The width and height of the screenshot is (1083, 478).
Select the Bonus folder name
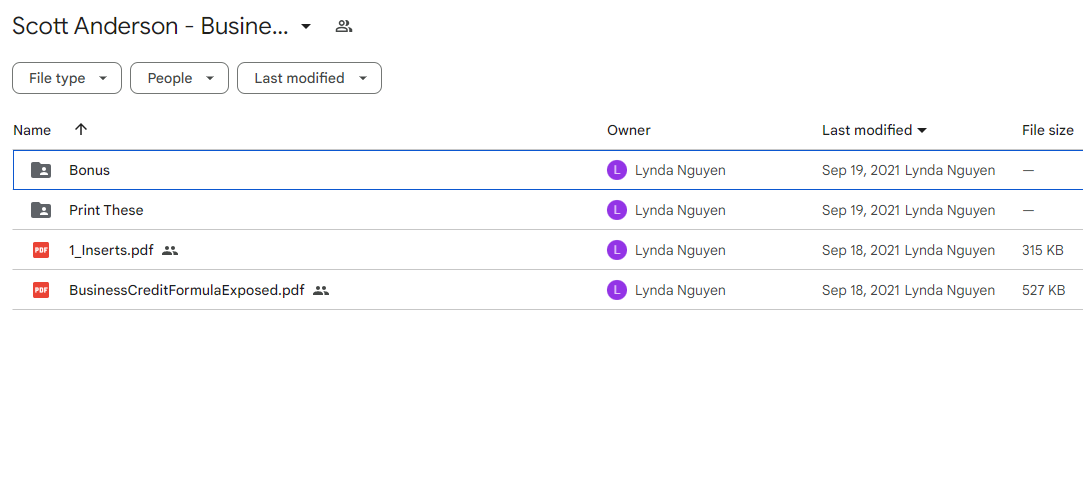[x=89, y=171]
